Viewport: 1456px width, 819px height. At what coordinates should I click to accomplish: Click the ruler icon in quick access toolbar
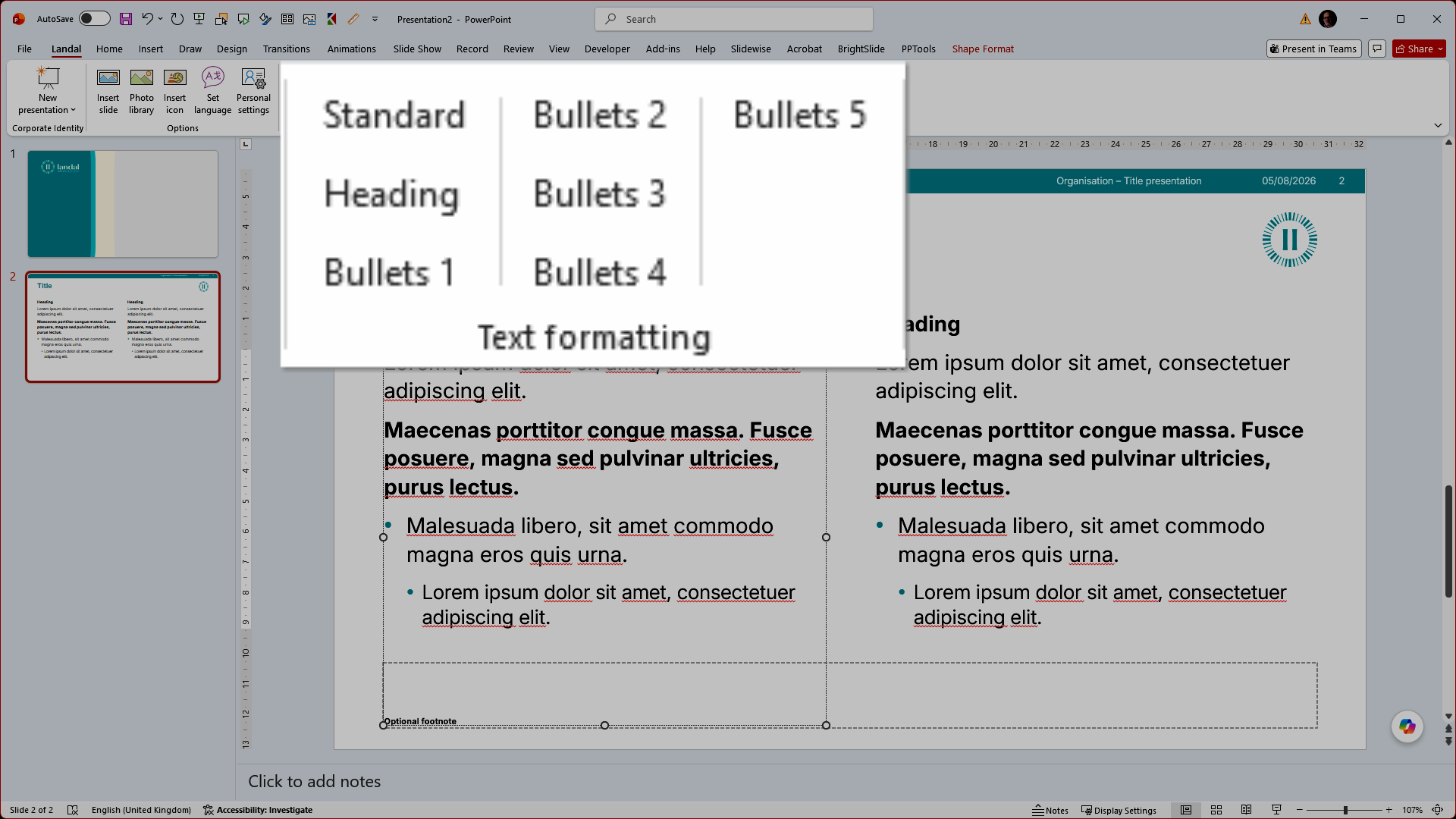tap(353, 19)
